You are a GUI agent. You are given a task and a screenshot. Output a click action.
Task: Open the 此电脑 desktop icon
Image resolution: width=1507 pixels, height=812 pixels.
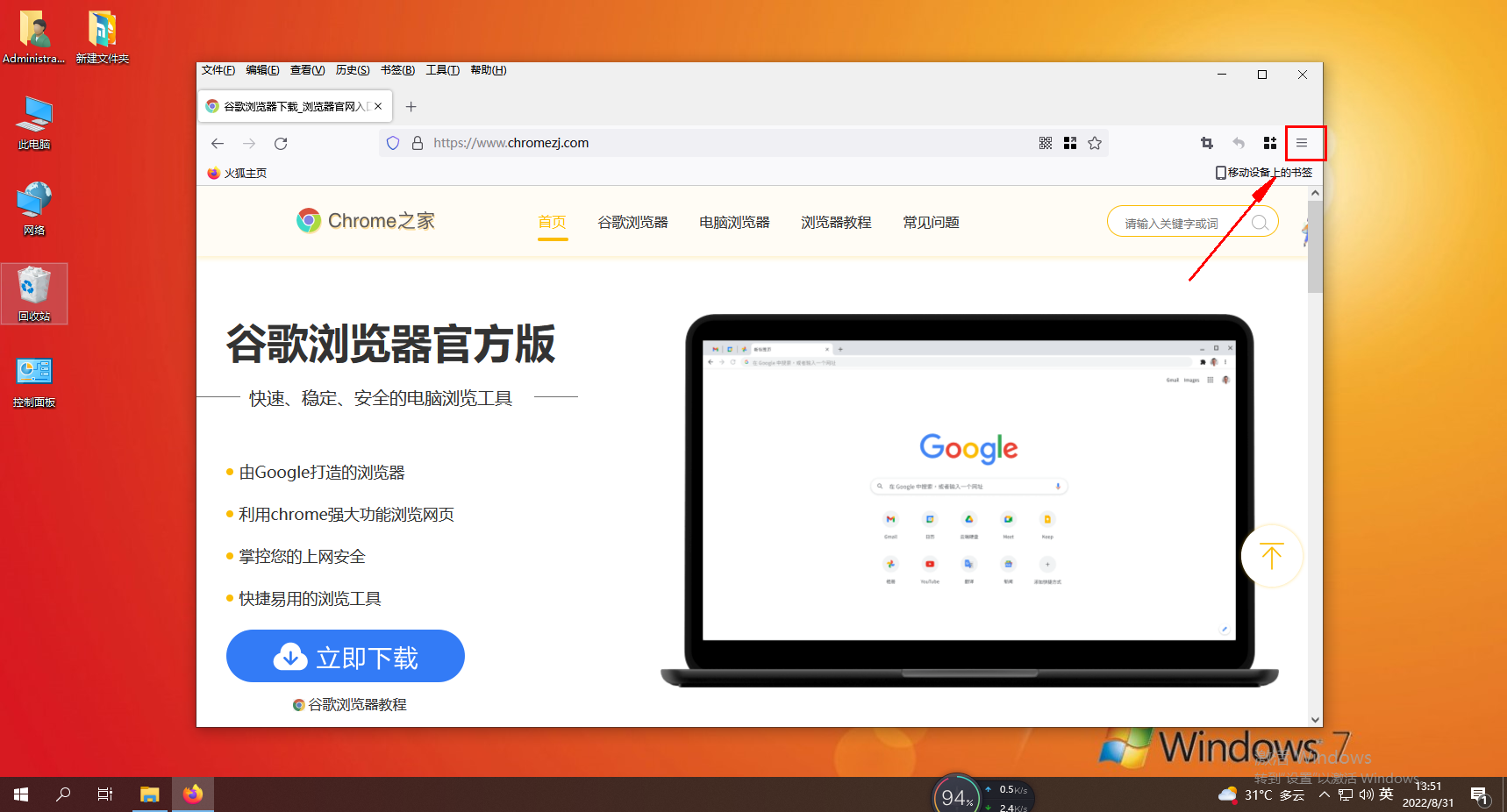click(x=34, y=123)
